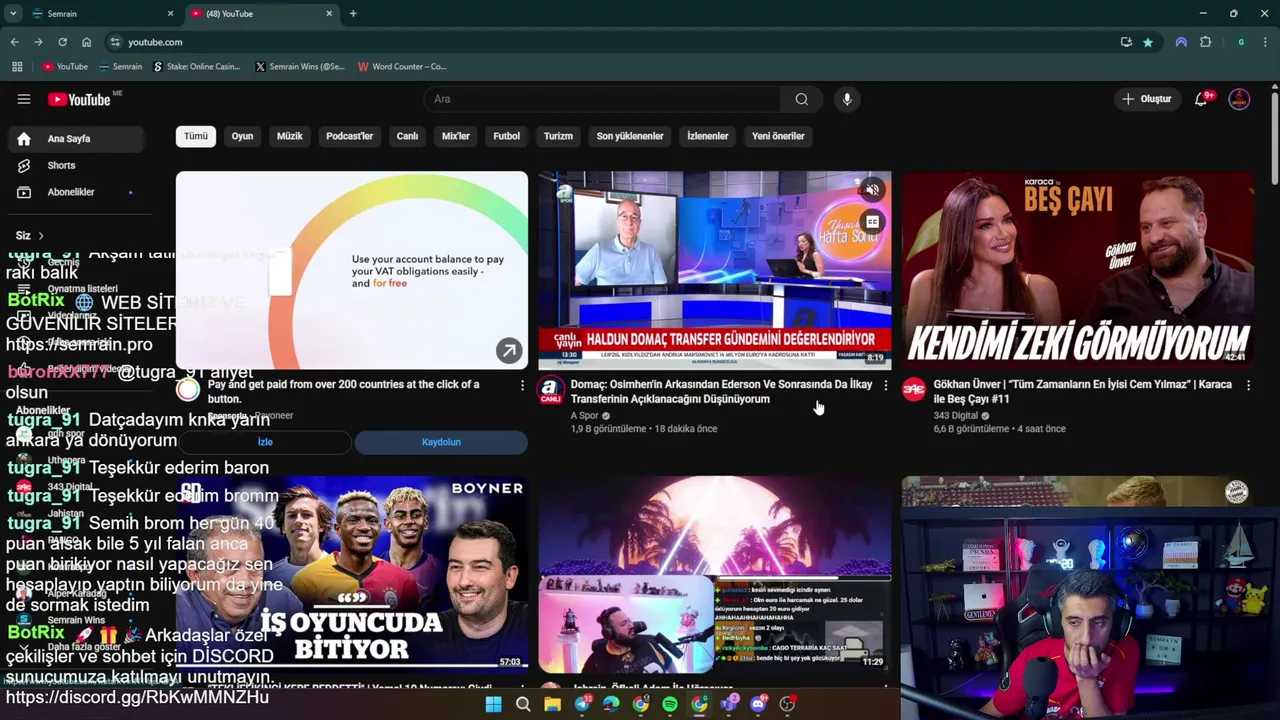Open more options for Domaç video
This screenshot has width=1280, height=720.
(885, 385)
